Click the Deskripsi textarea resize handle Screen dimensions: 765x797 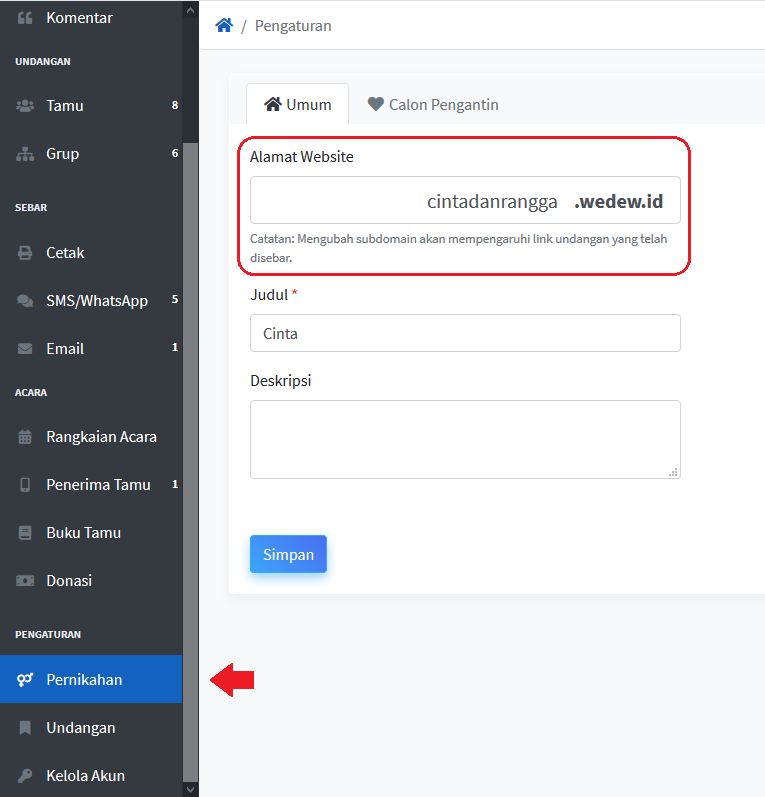tap(674, 472)
